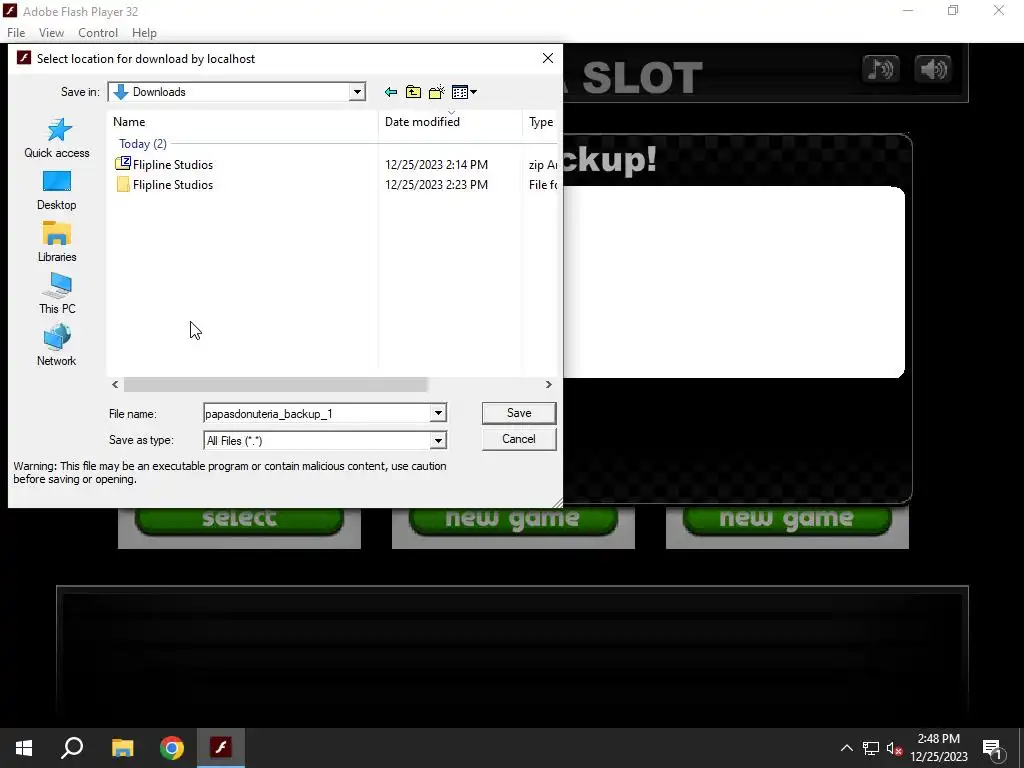Click the middle slot new game button

(513, 520)
